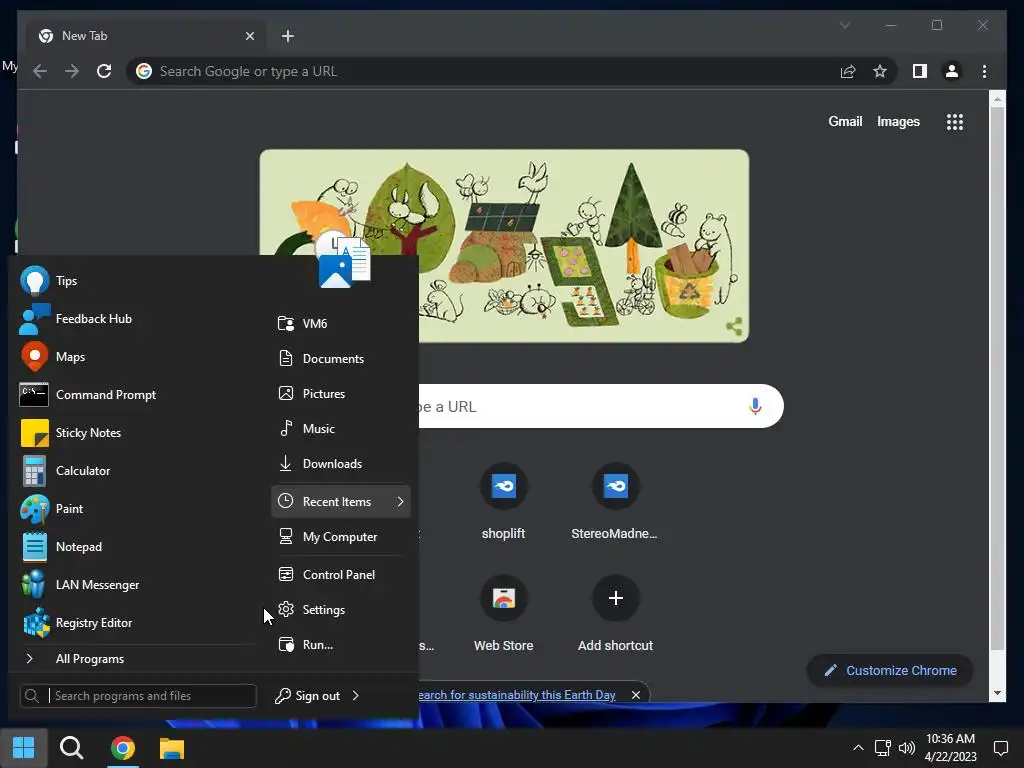This screenshot has width=1024, height=768.
Task: Toggle the Chrome side panel
Action: point(920,71)
